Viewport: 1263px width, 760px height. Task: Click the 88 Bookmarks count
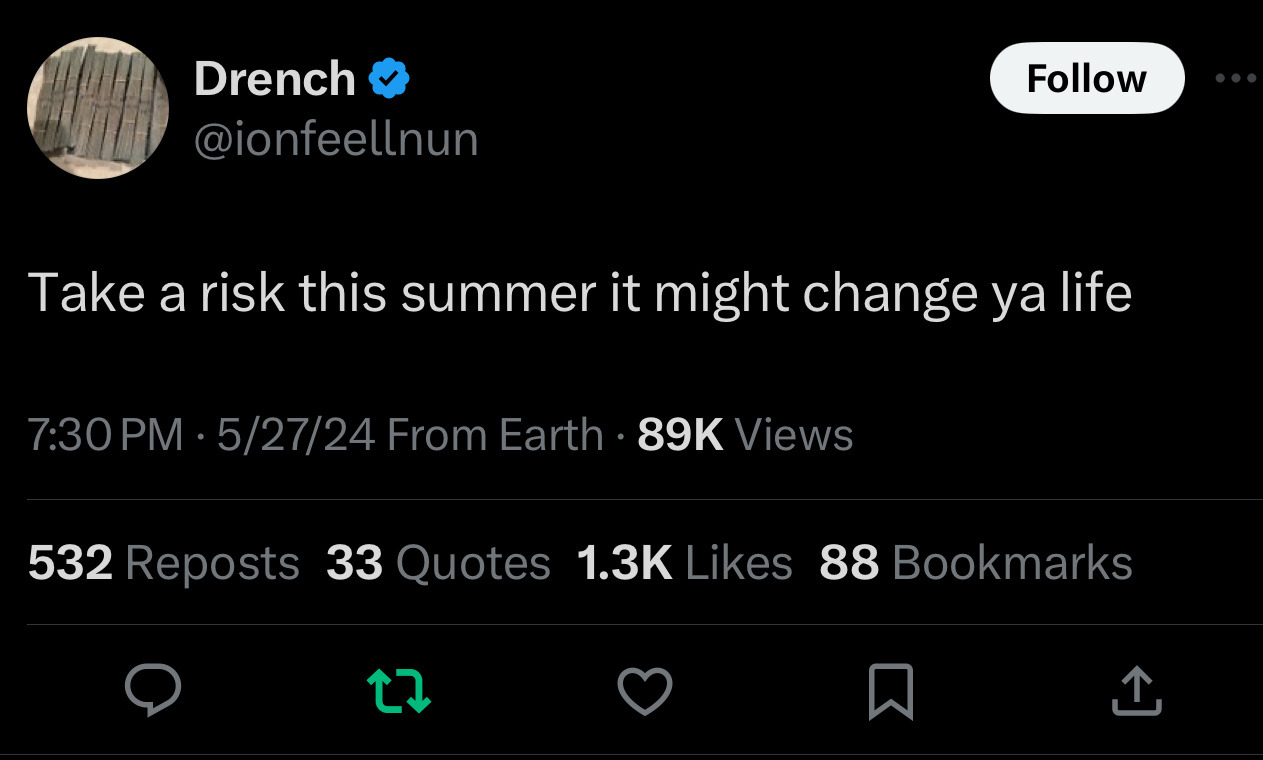click(975, 563)
